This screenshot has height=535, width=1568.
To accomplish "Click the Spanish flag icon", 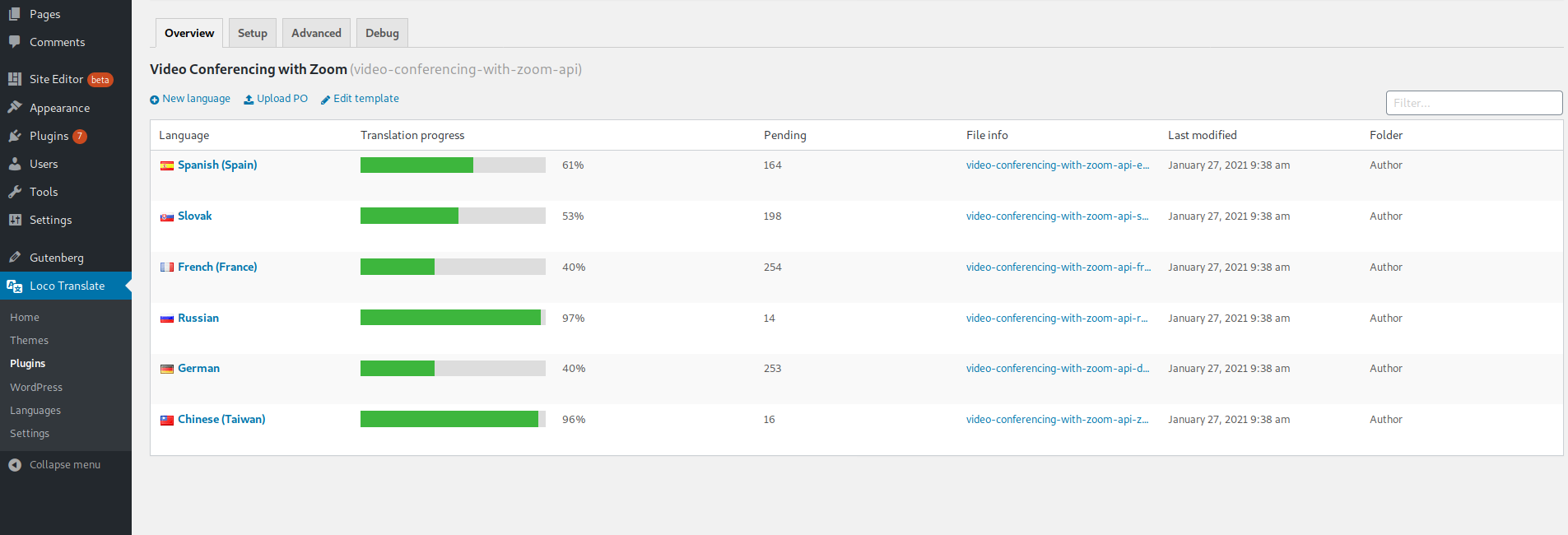I will click(167, 165).
